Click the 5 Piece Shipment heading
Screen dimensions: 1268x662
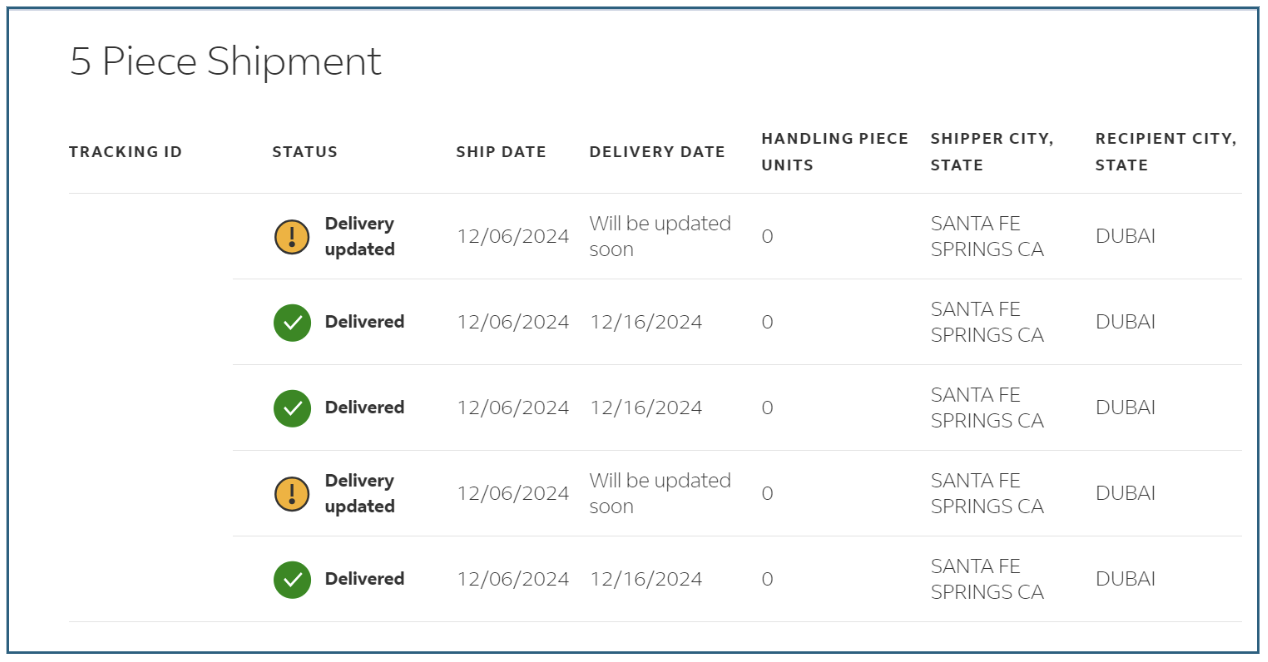(226, 62)
